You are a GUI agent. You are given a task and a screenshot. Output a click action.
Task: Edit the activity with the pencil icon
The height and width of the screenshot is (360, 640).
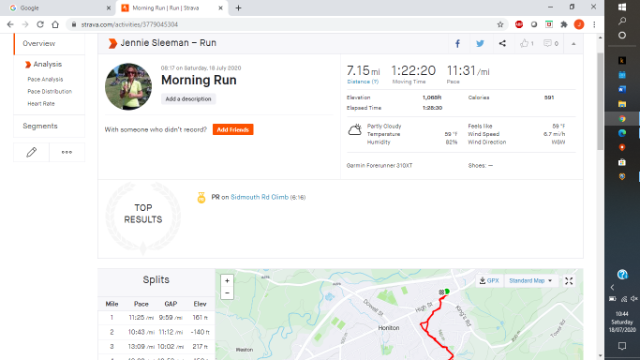tap(31, 152)
